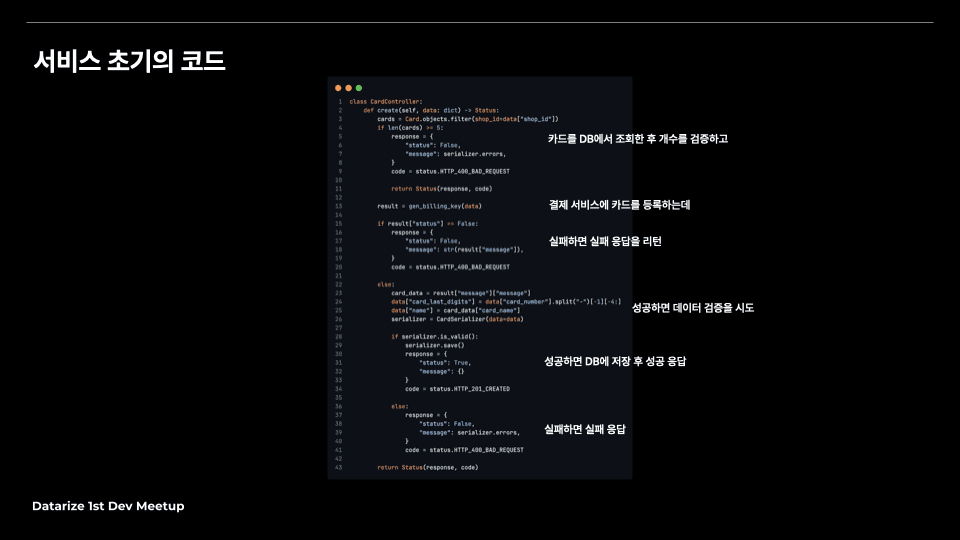Image resolution: width=960 pixels, height=540 pixels.
Task: Click code line "serializer.save()"
Action: coord(435,345)
